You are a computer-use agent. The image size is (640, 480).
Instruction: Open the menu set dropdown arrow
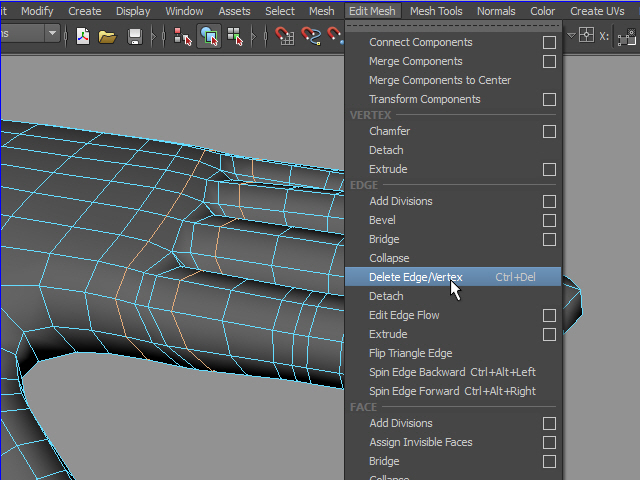coord(52,33)
